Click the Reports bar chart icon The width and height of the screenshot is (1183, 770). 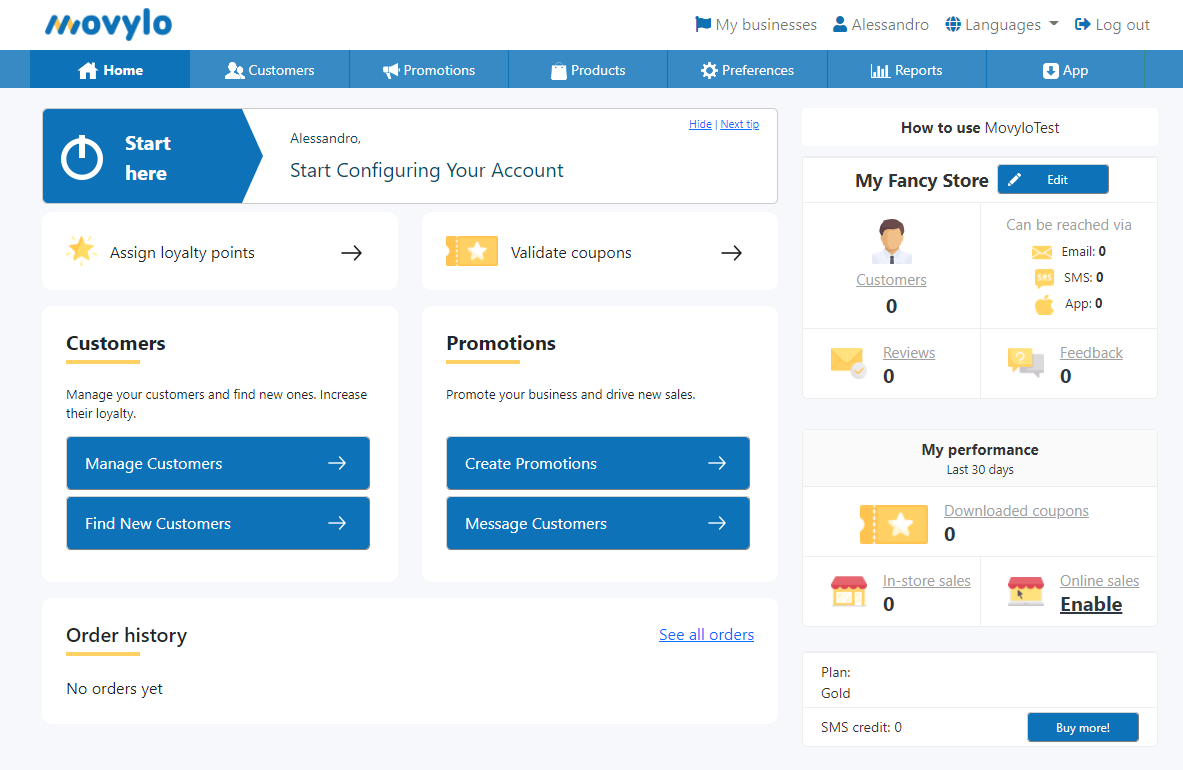880,70
